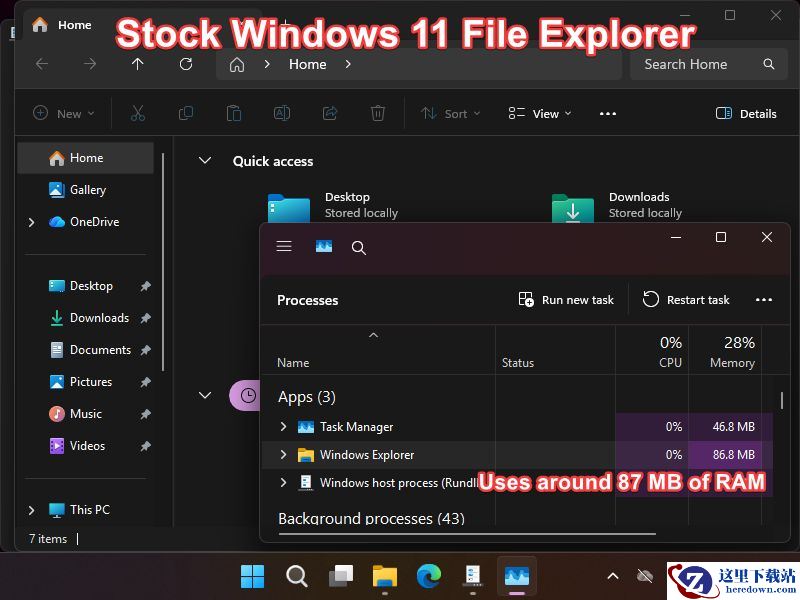Open the Sort dropdown menu
This screenshot has height=600, width=800.
coord(451,113)
